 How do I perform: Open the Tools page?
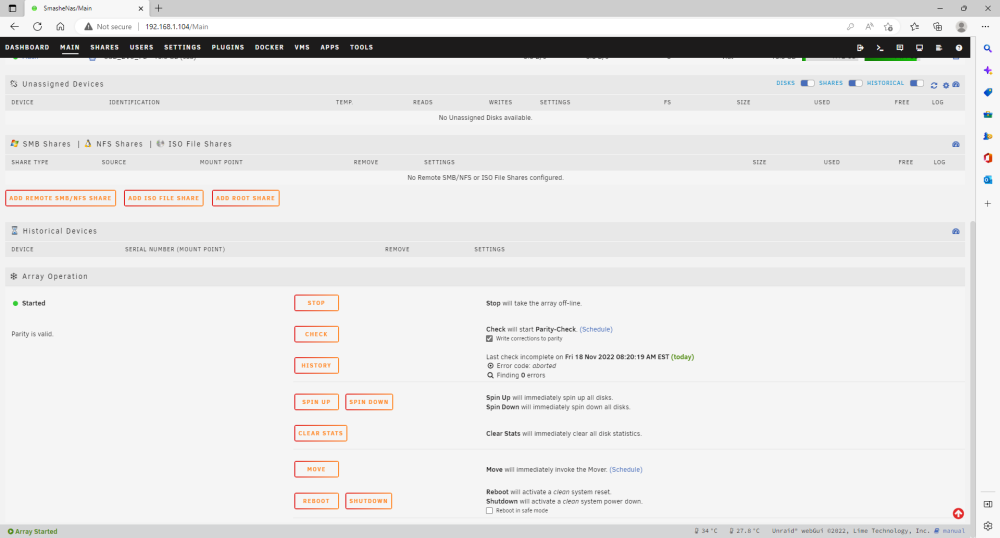361,47
